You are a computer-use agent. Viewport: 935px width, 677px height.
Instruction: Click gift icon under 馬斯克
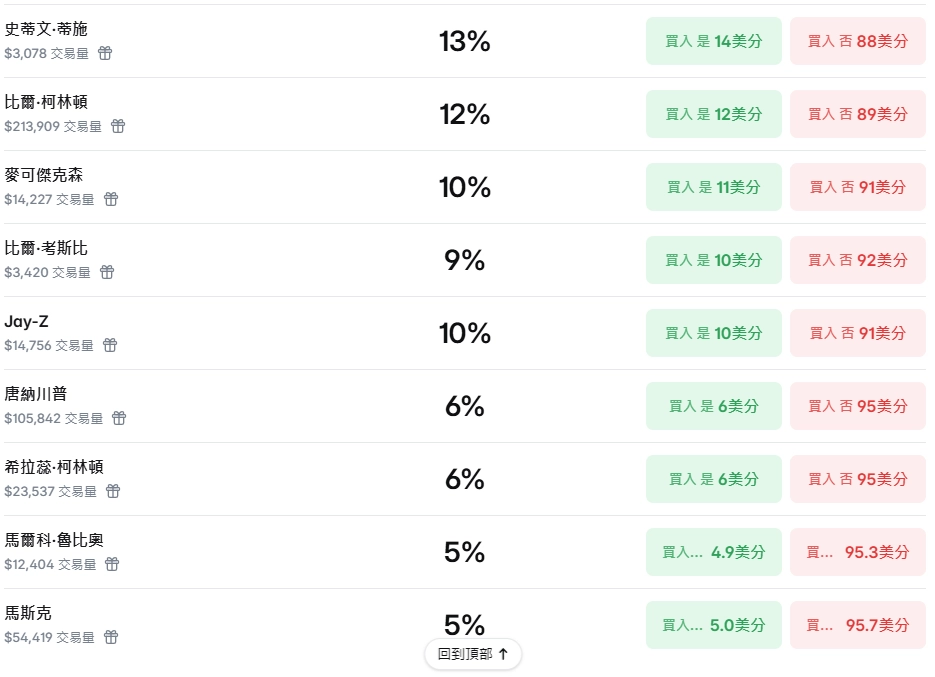[x=111, y=637]
